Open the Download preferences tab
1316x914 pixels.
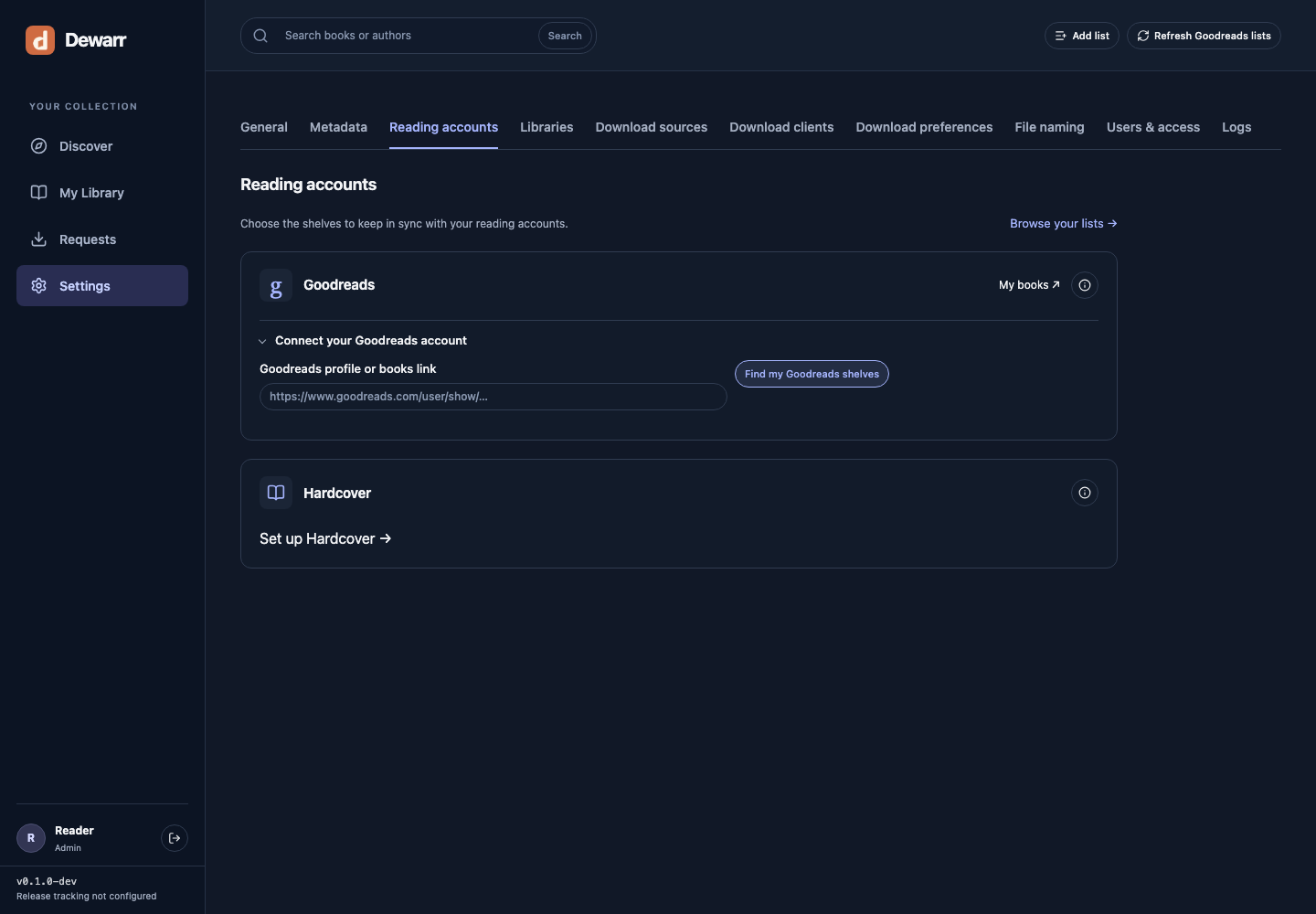click(924, 128)
